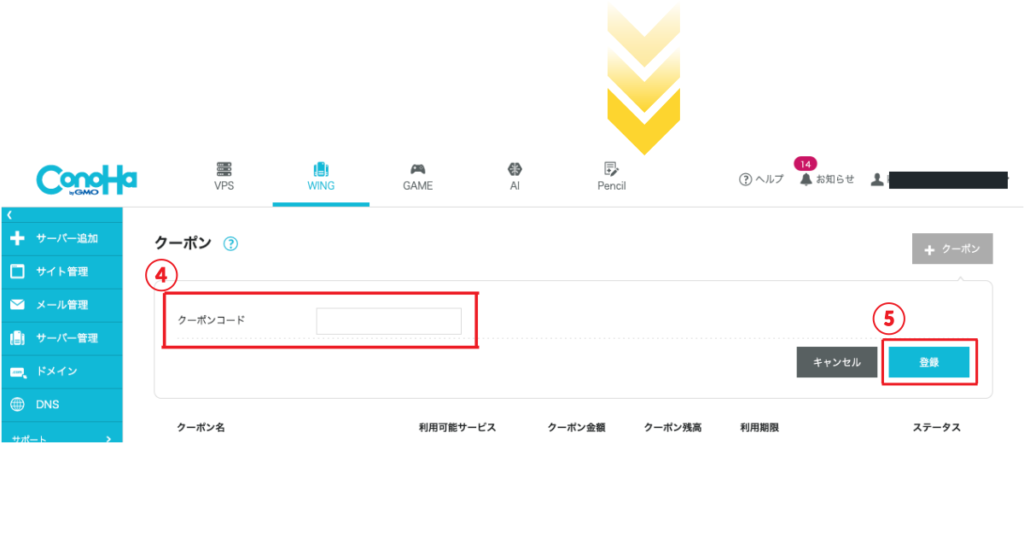The image size is (1024, 538).
Task: Click the クーポン名 column header
Action: coord(201,427)
